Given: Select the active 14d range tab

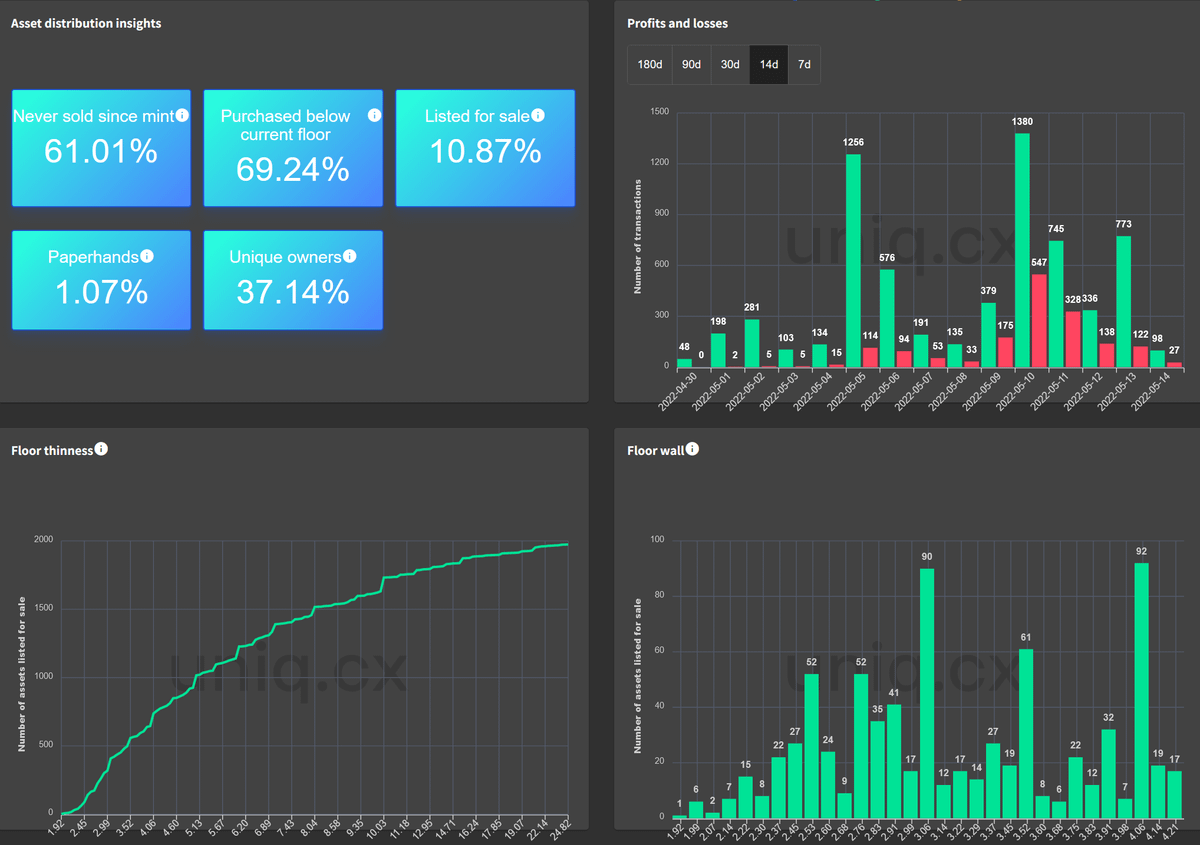Looking at the screenshot, I should coord(769,65).
